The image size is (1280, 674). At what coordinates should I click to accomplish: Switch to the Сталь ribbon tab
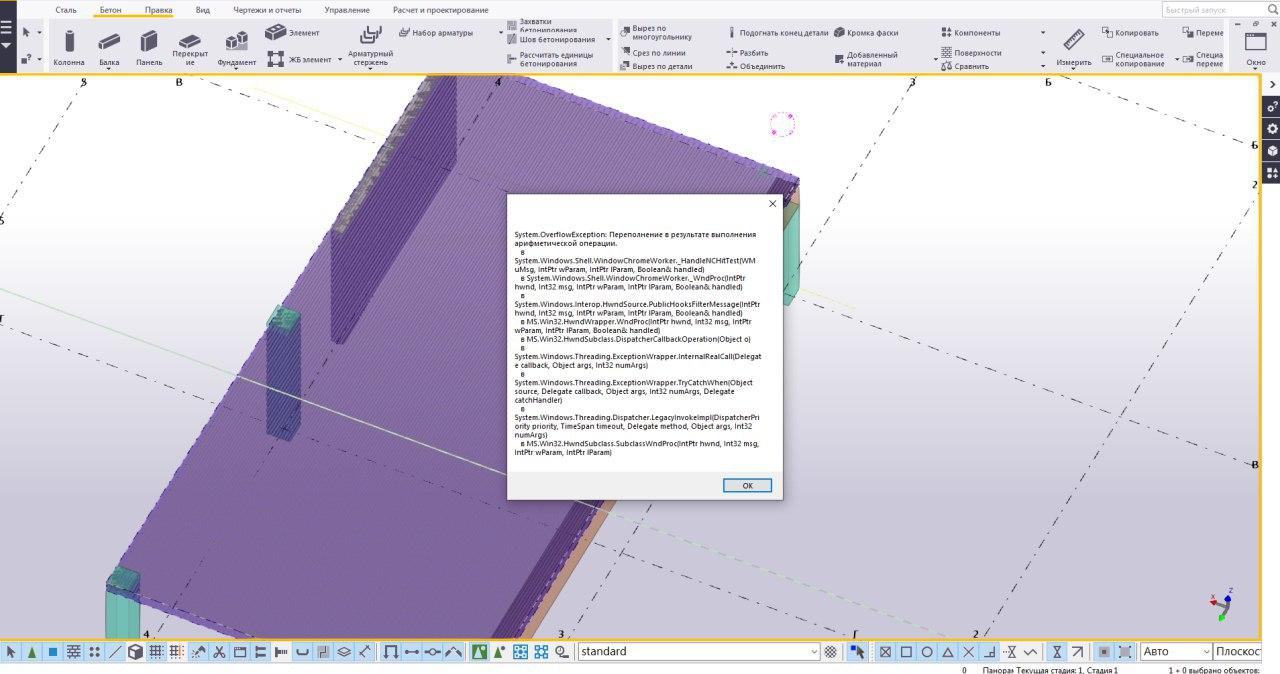pos(66,10)
